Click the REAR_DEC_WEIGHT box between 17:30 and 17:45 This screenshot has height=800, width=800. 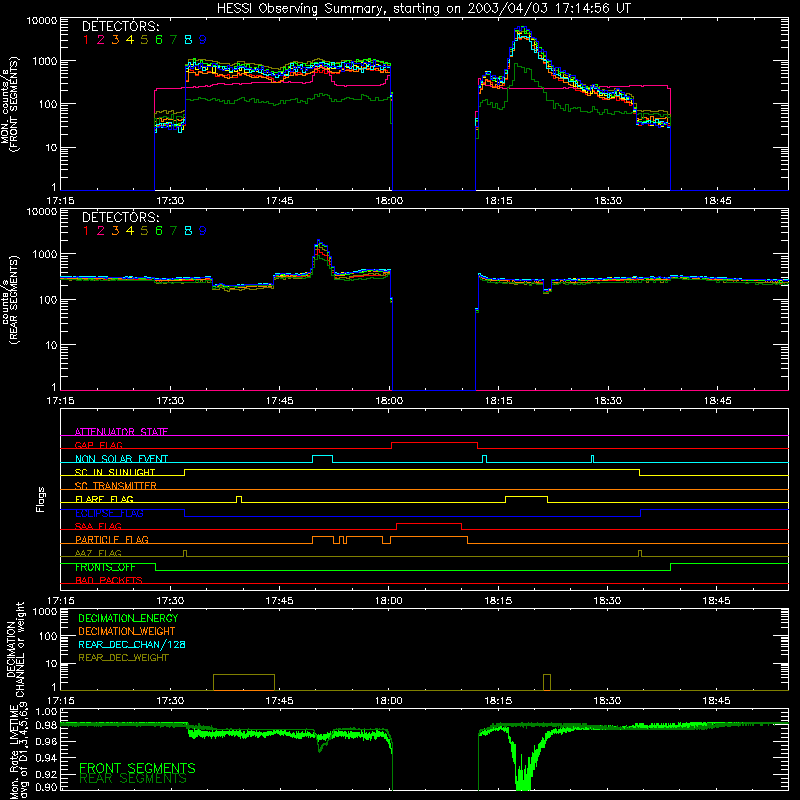tap(244, 682)
